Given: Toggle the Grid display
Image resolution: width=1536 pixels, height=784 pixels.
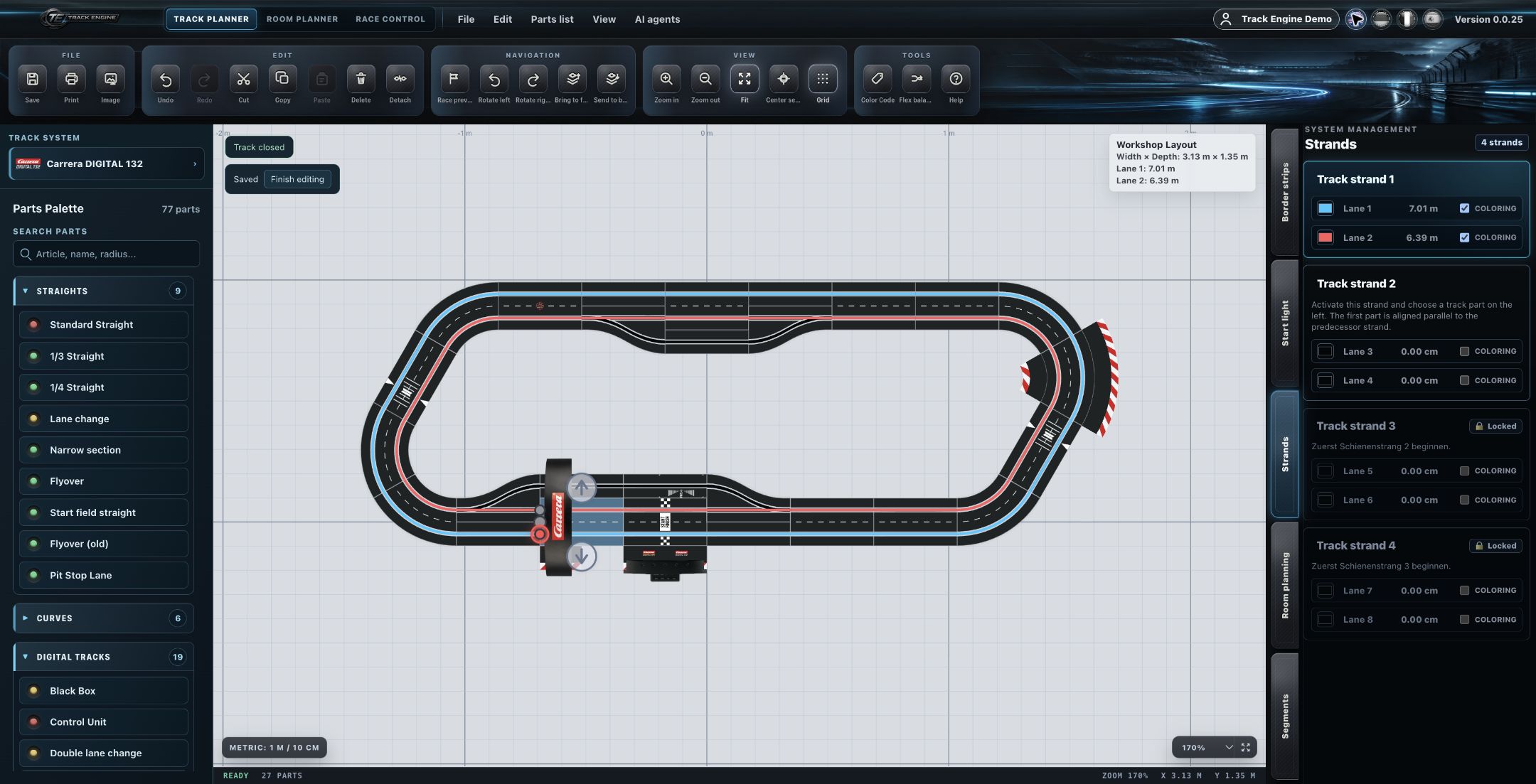Looking at the screenshot, I should 823,79.
